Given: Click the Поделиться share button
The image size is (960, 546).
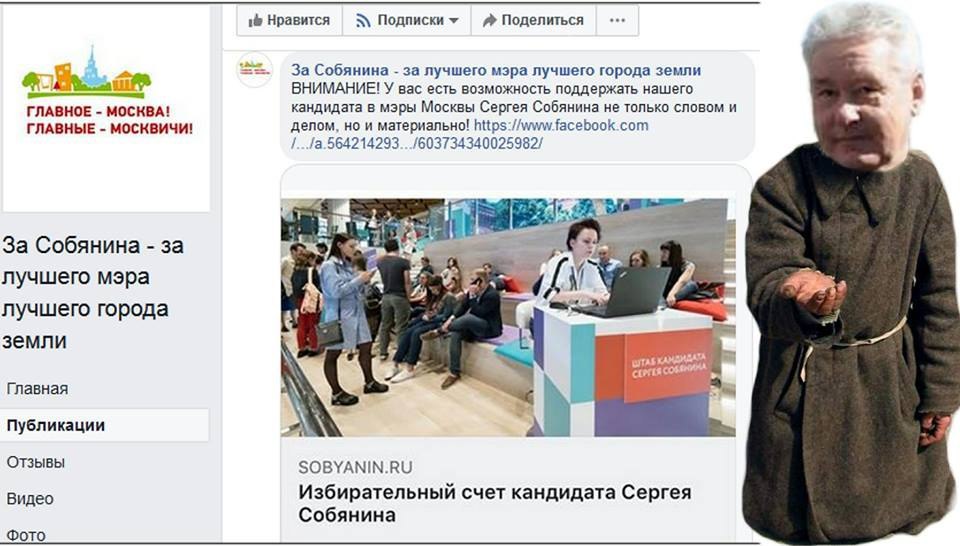Looking at the screenshot, I should click(533, 20).
